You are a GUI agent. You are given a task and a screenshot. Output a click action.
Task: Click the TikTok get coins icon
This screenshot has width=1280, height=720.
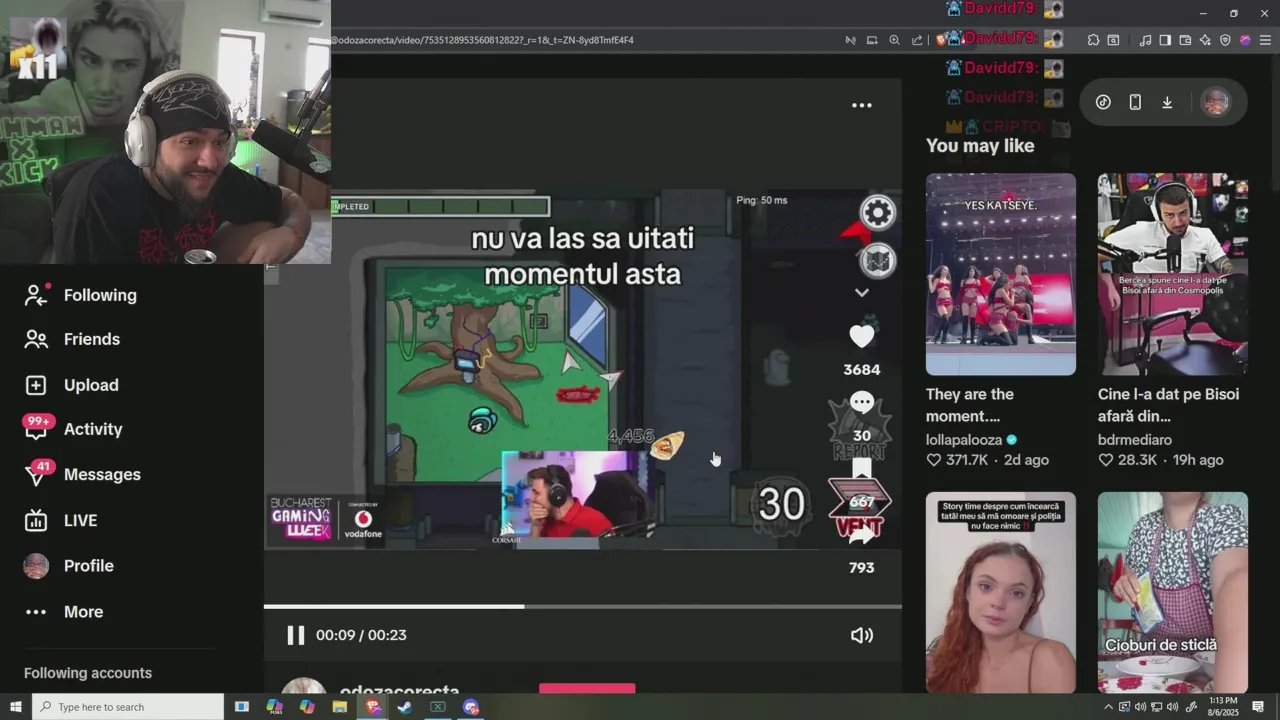(1103, 102)
